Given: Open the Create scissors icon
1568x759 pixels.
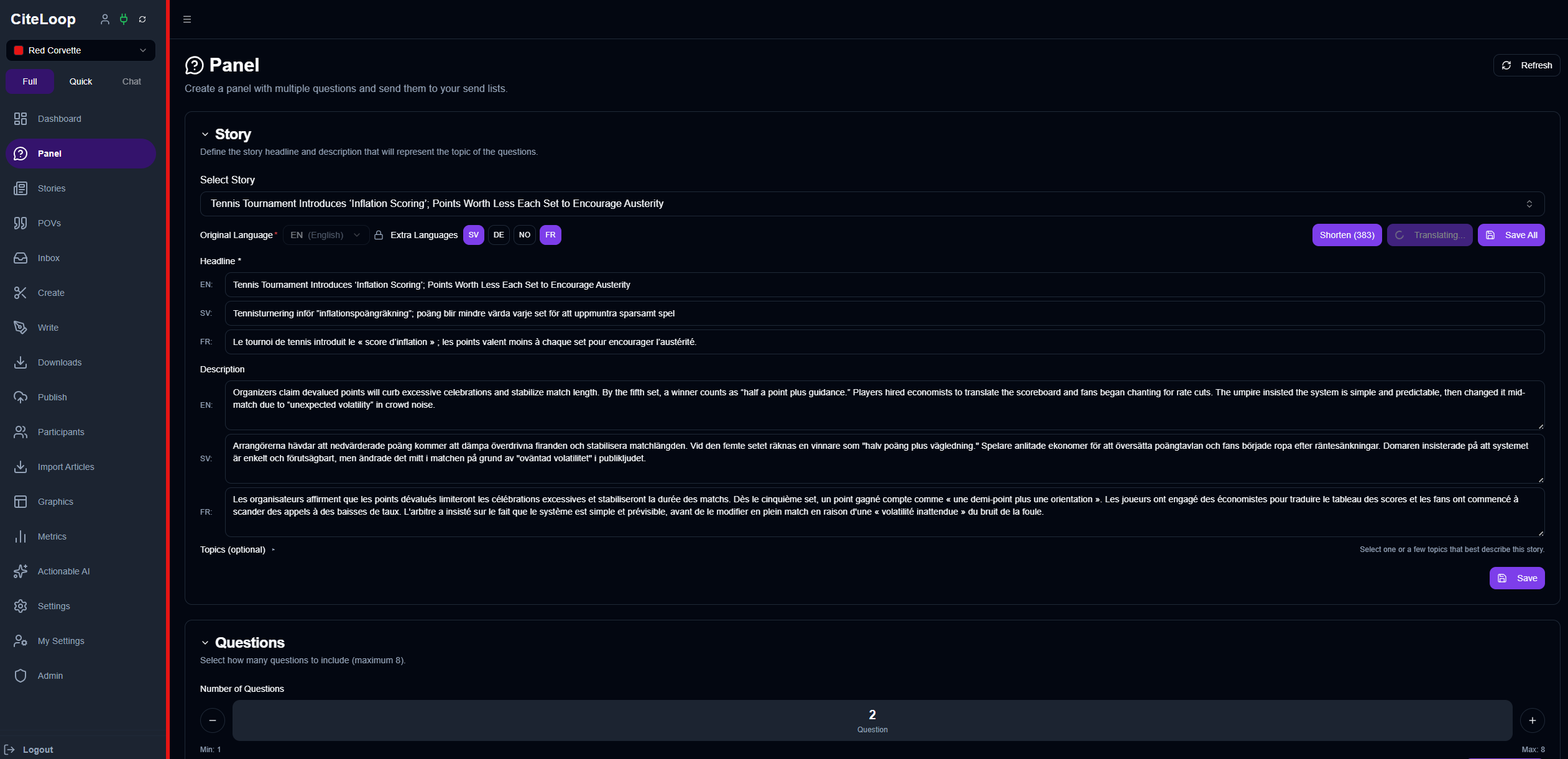Looking at the screenshot, I should [x=21, y=293].
